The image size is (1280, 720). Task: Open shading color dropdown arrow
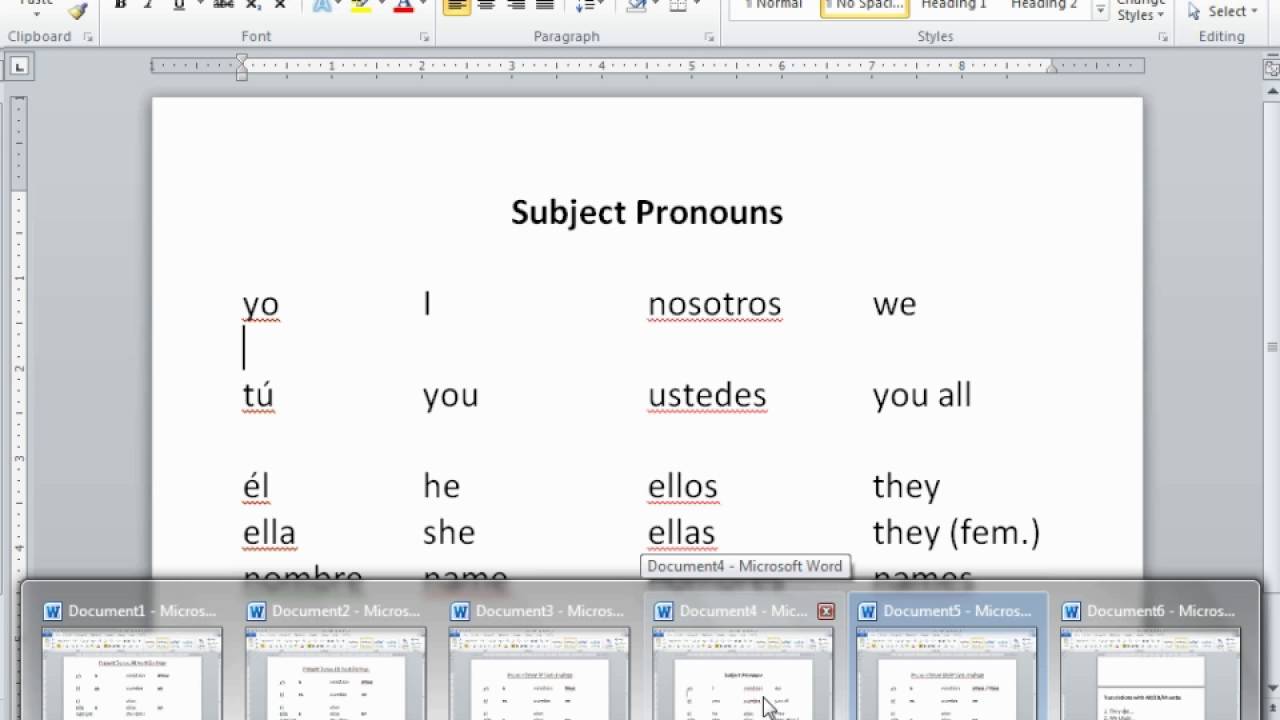coord(655,5)
